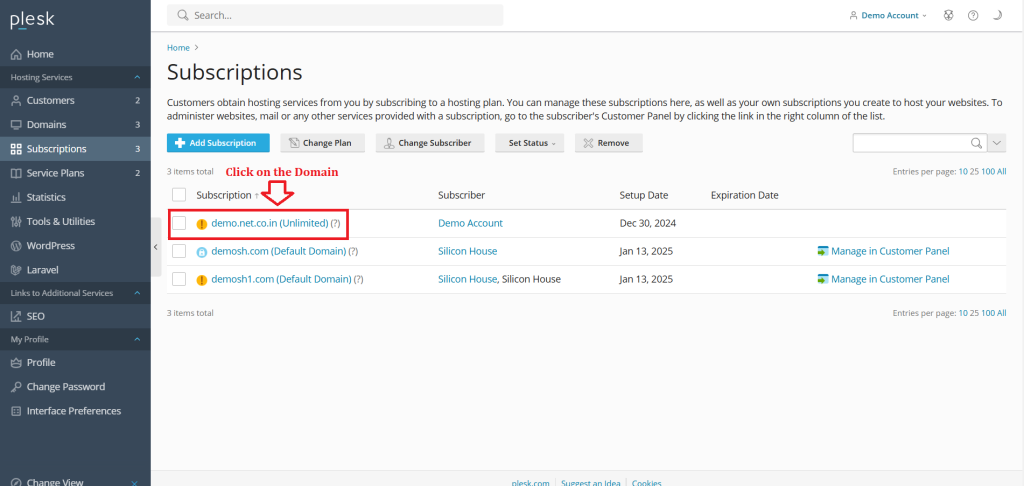The width and height of the screenshot is (1024, 486).
Task: Click the Change View icon at sidebar bottom
Action: 16,482
